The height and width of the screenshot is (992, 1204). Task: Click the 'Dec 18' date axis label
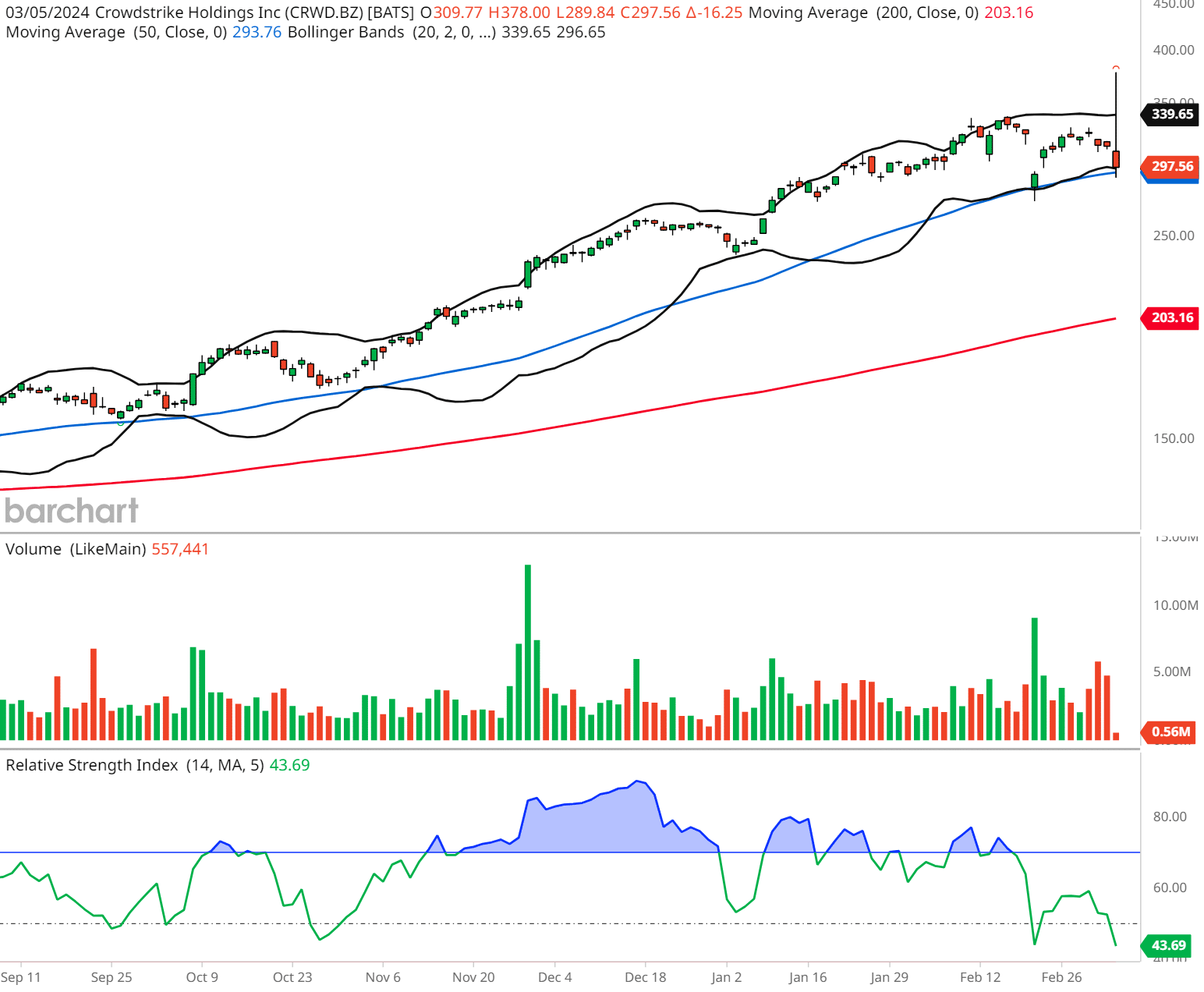[646, 977]
